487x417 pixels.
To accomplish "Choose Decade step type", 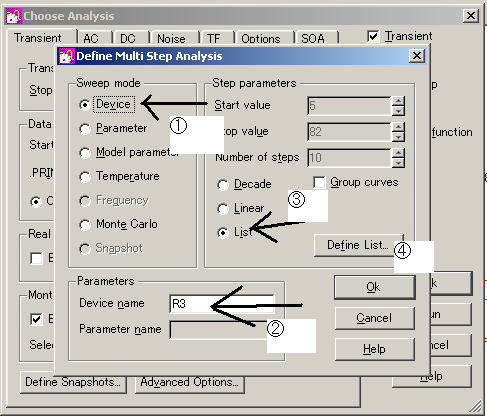I will pyautogui.click(x=222, y=185).
